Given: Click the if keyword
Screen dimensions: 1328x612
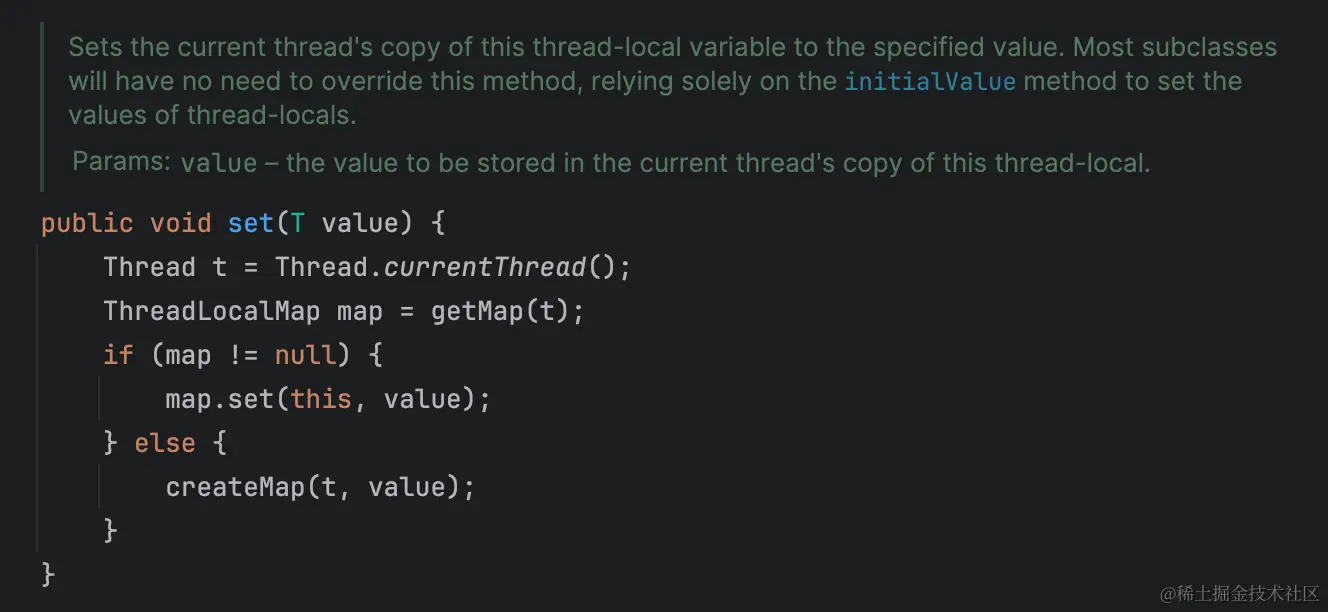Looking at the screenshot, I should [118, 355].
